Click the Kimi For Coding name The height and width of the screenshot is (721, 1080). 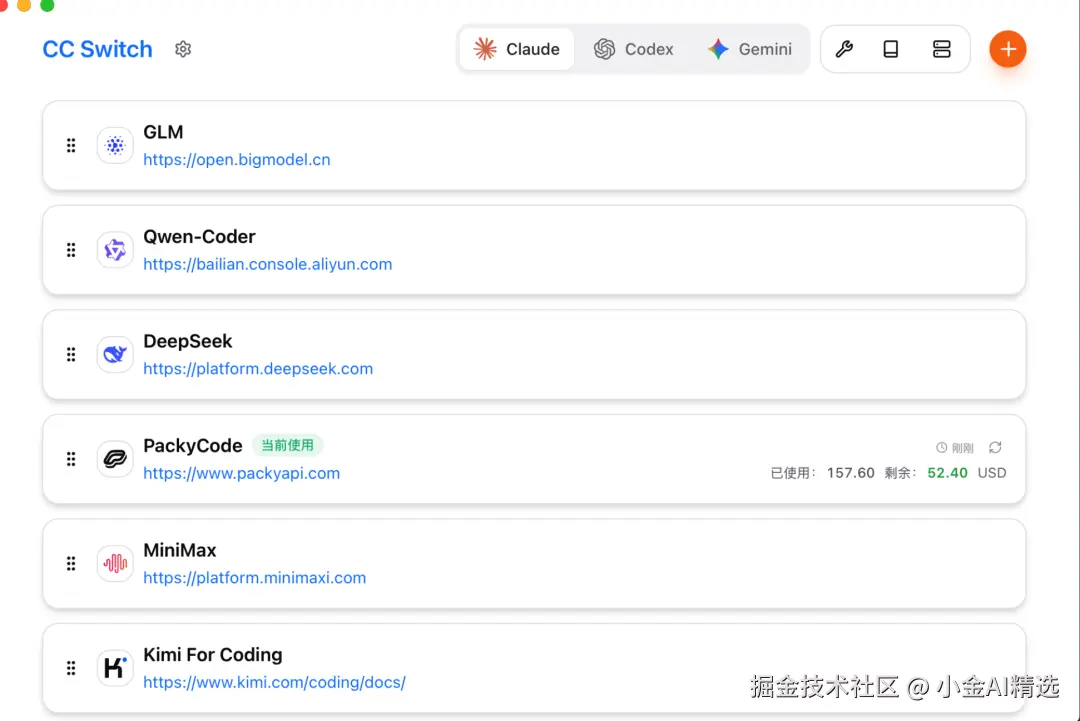213,655
